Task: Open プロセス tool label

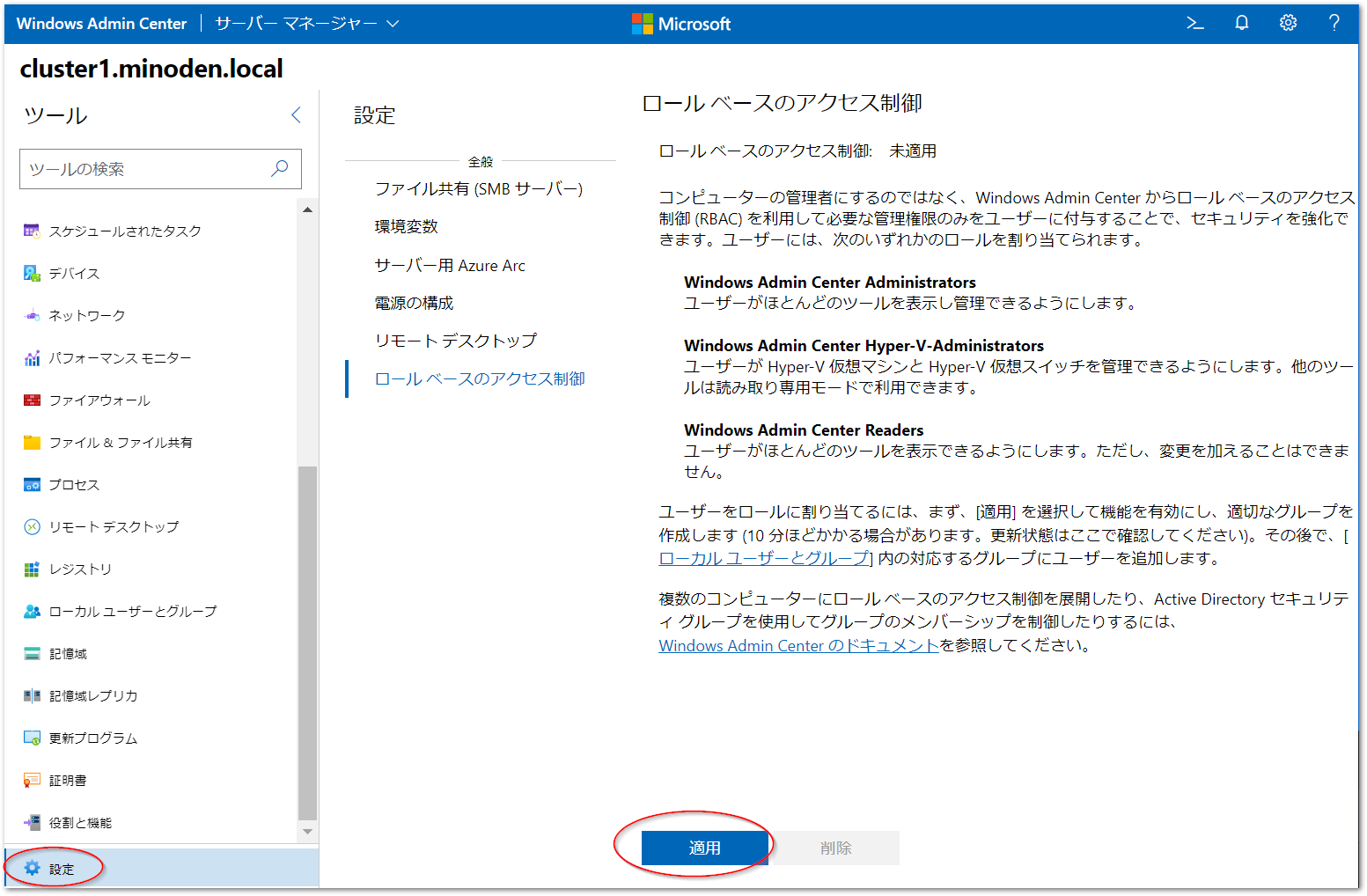Action: 74,484
